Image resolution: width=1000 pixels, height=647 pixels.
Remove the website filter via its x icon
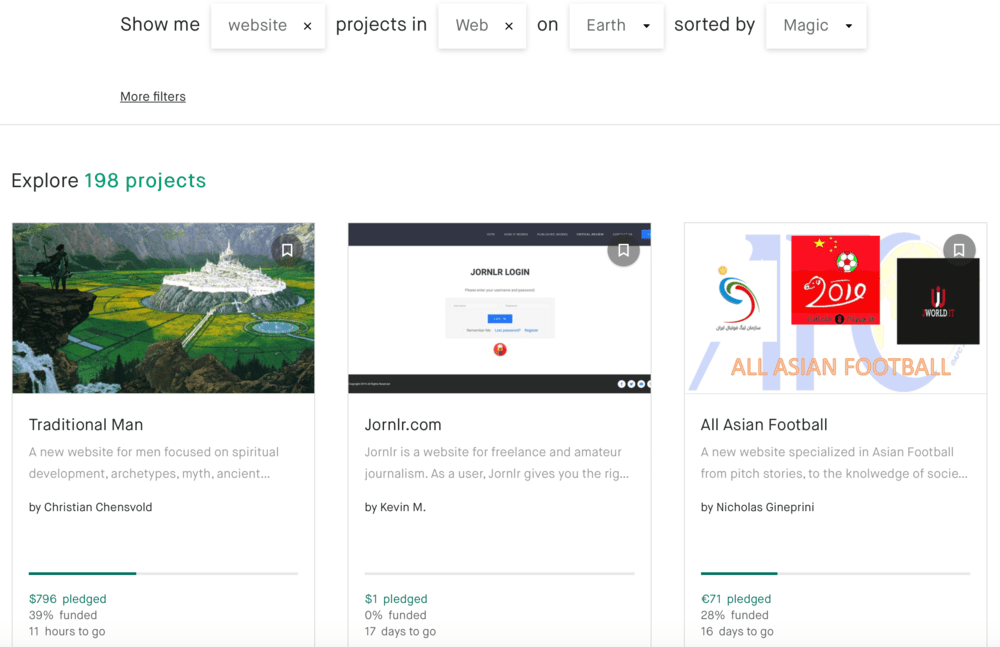coord(306,25)
